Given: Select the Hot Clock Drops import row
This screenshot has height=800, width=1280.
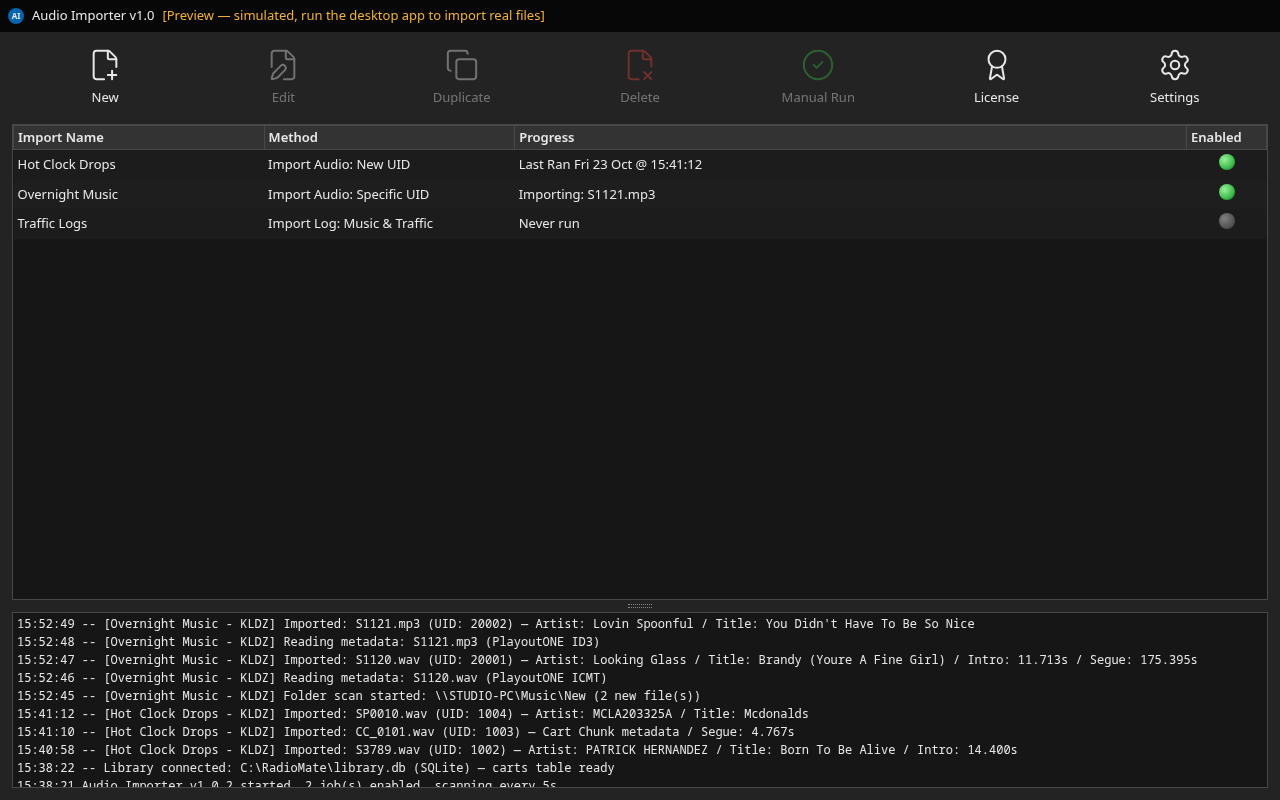Looking at the screenshot, I should (640, 164).
